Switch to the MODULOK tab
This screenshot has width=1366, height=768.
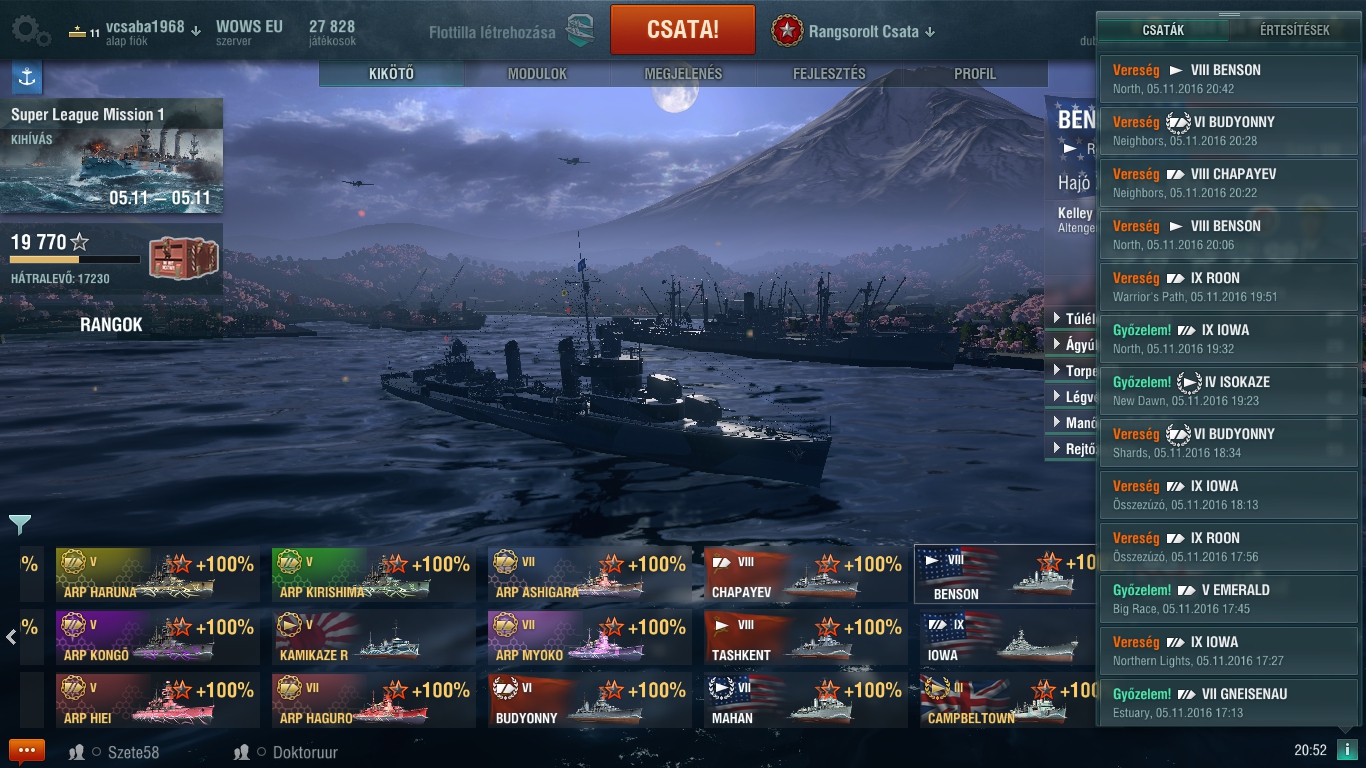[537, 74]
